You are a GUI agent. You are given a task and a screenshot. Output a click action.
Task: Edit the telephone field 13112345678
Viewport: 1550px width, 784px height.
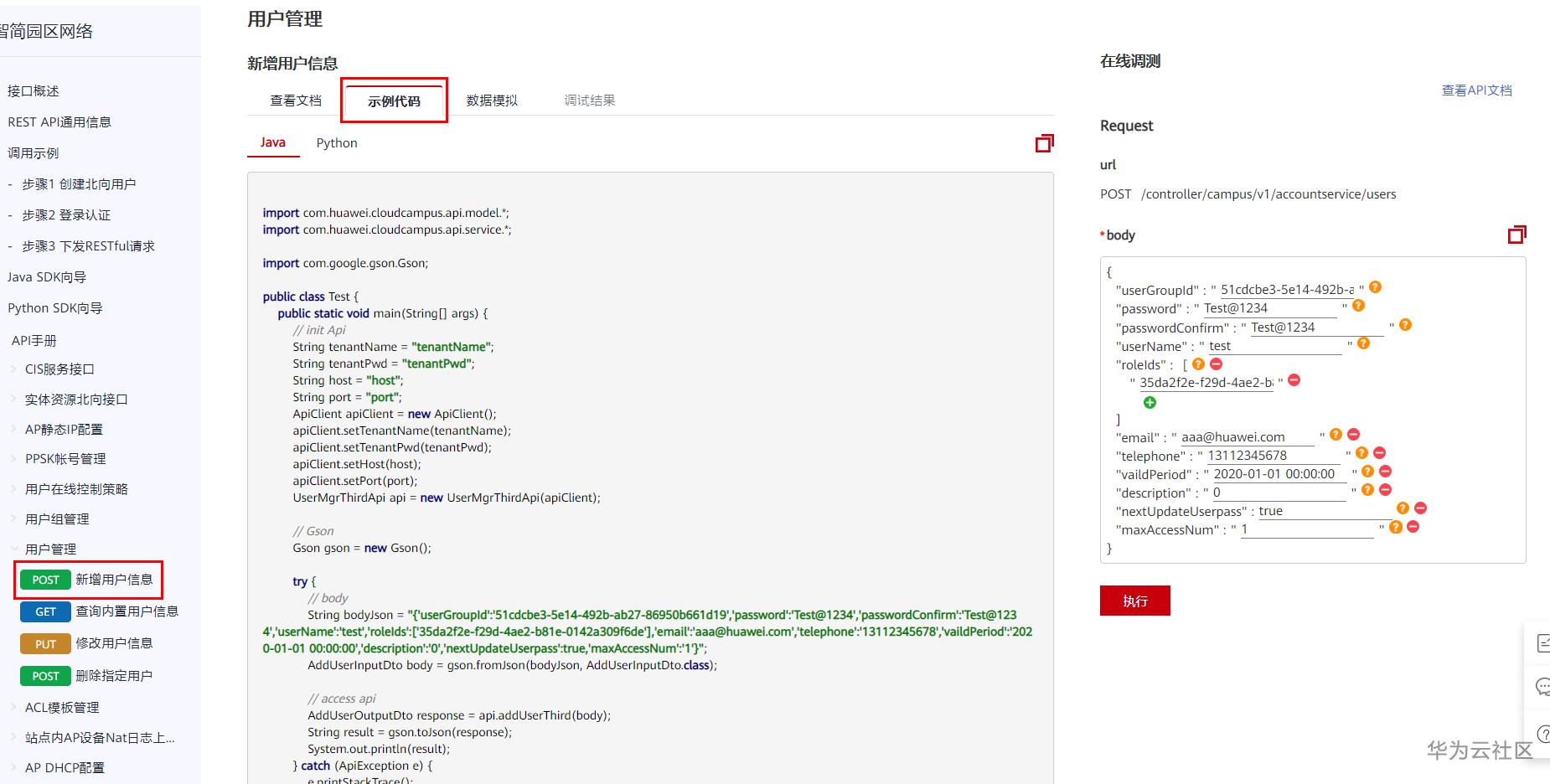click(1274, 456)
